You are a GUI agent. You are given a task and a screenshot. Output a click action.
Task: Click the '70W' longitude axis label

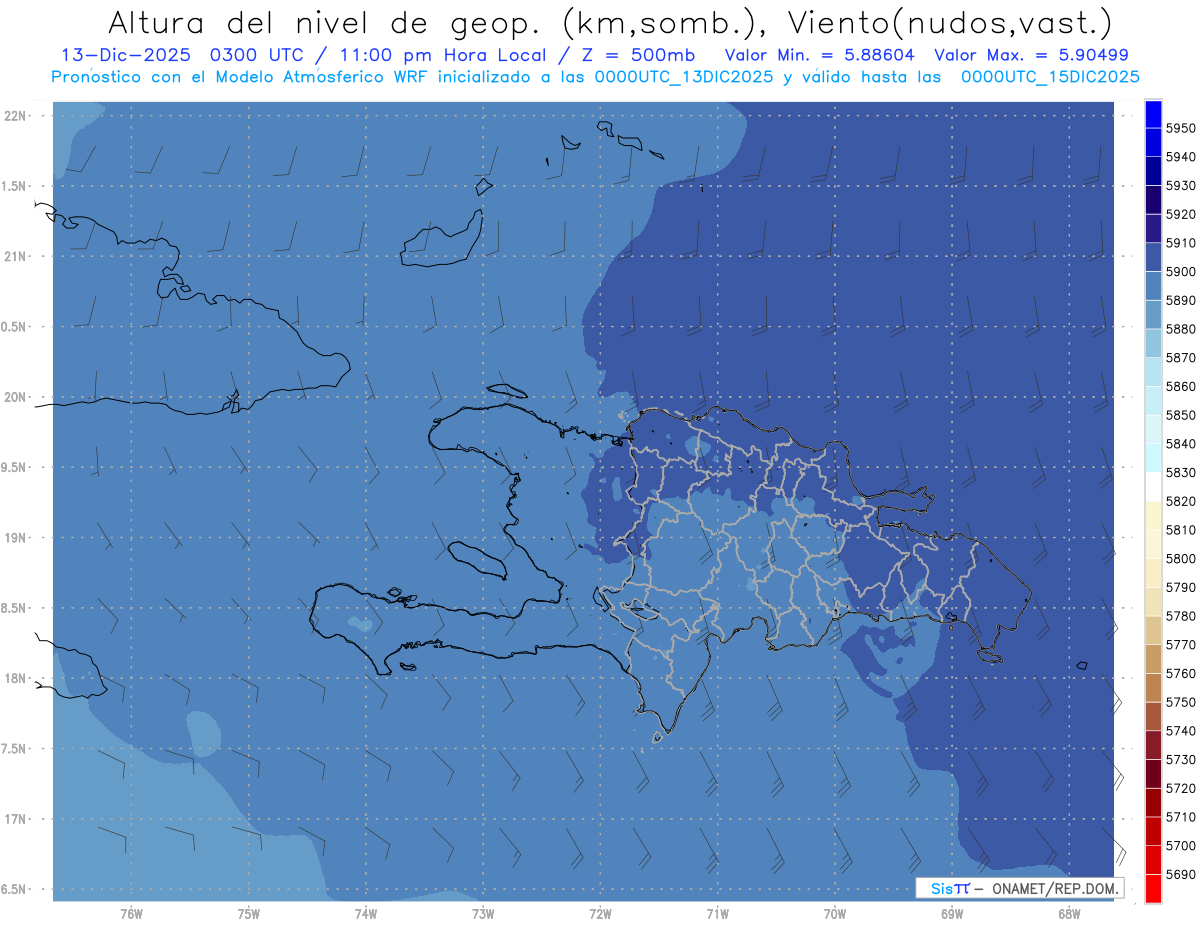coord(835,914)
